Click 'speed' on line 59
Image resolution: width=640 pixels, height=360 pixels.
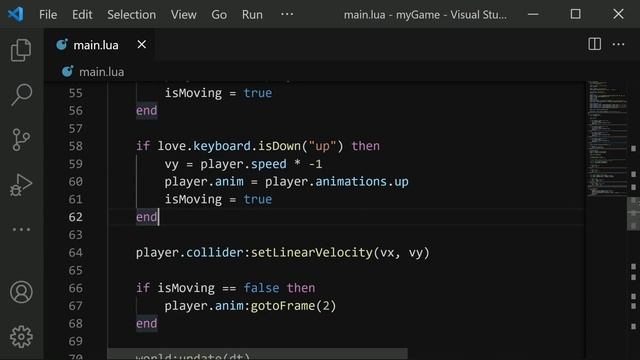269,164
